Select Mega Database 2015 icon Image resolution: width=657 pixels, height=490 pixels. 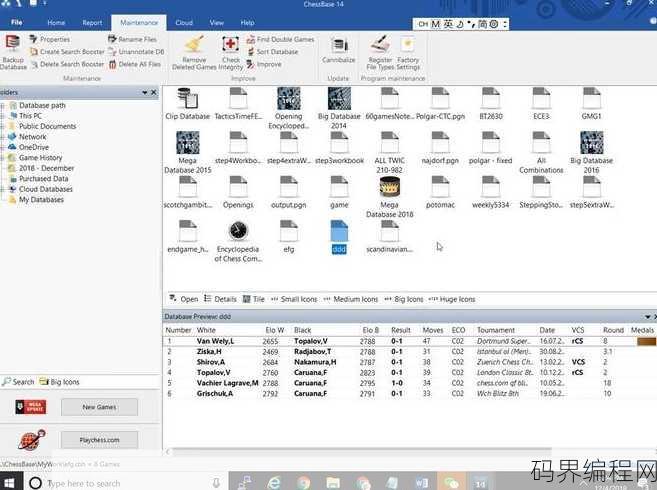(187, 152)
